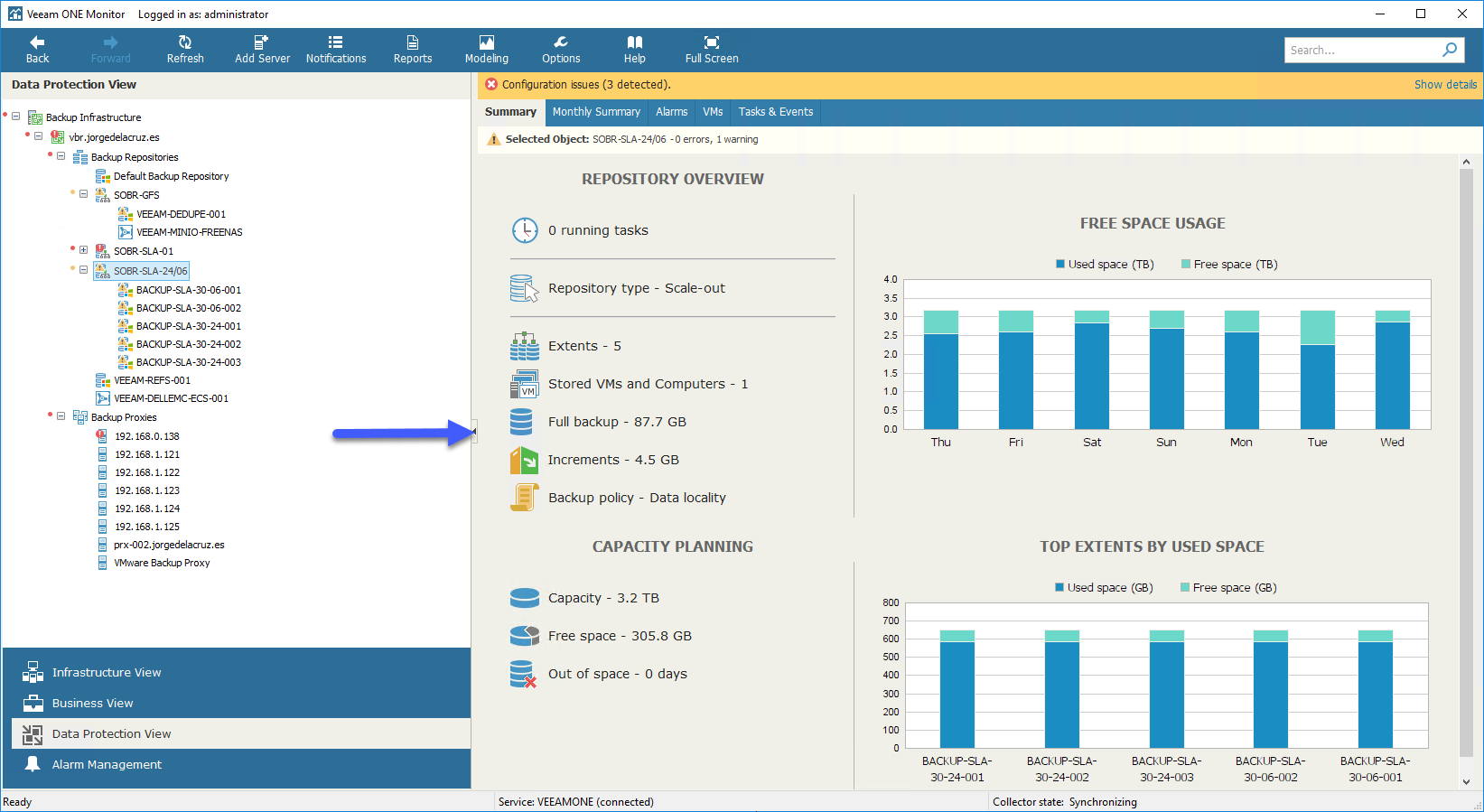Click the search magnifier icon
This screenshot has width=1484, height=812.
[1450, 50]
